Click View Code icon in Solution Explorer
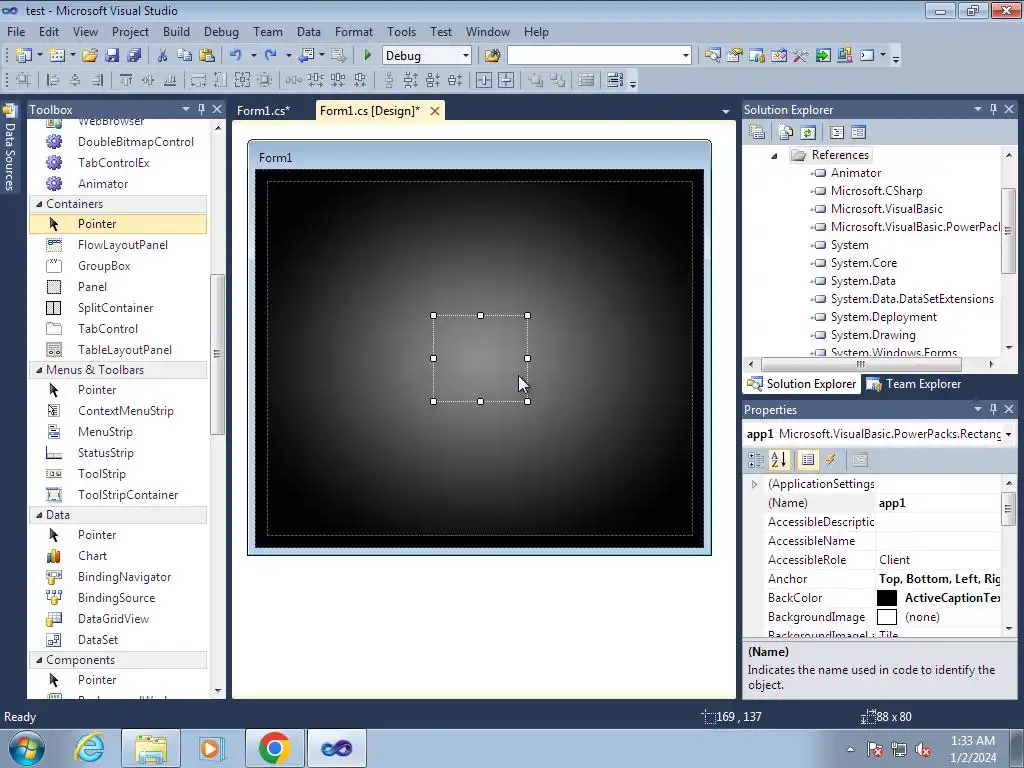Image resolution: width=1024 pixels, height=768 pixels. (x=837, y=133)
